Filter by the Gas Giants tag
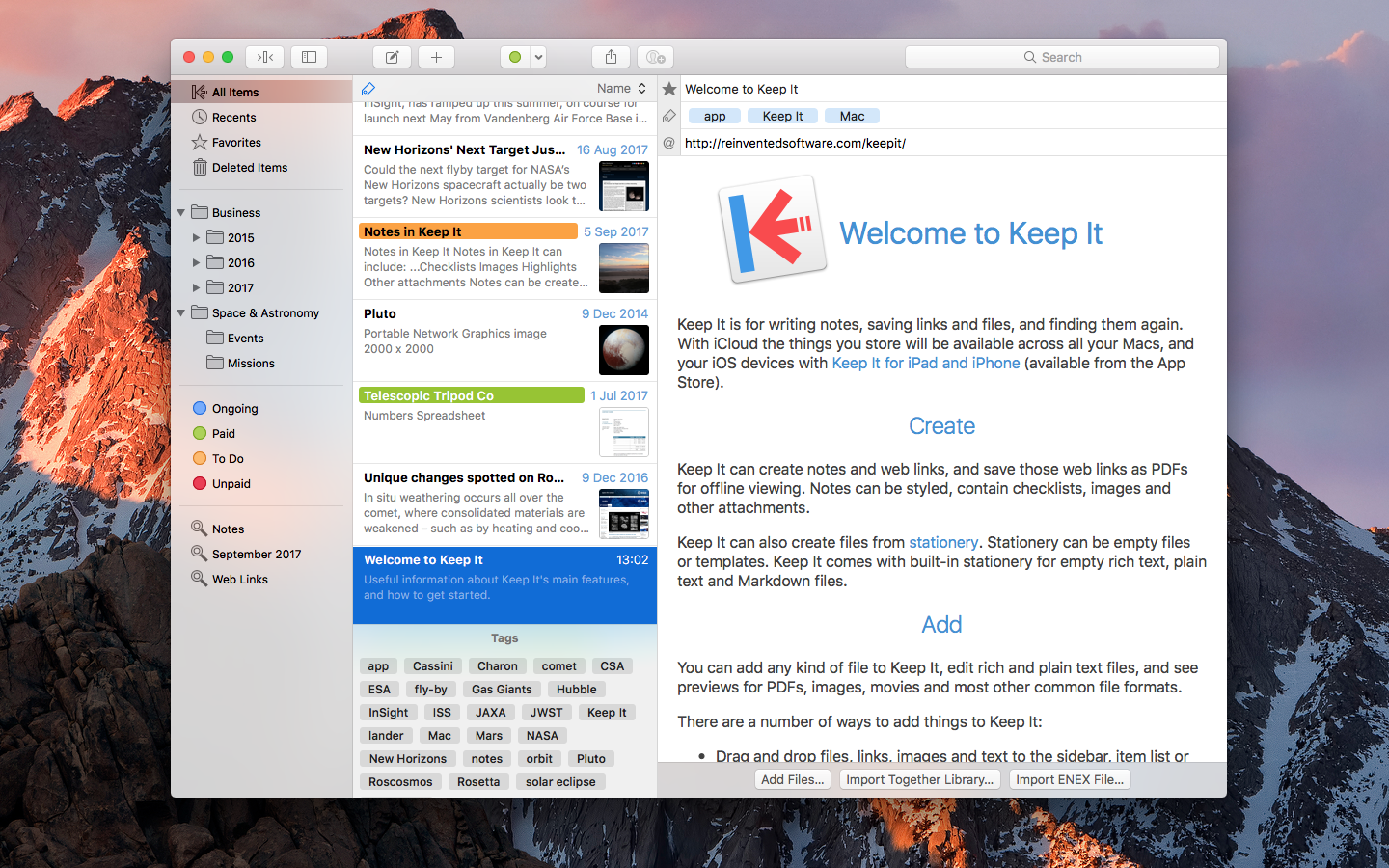The height and width of the screenshot is (868, 1389). 502,690
